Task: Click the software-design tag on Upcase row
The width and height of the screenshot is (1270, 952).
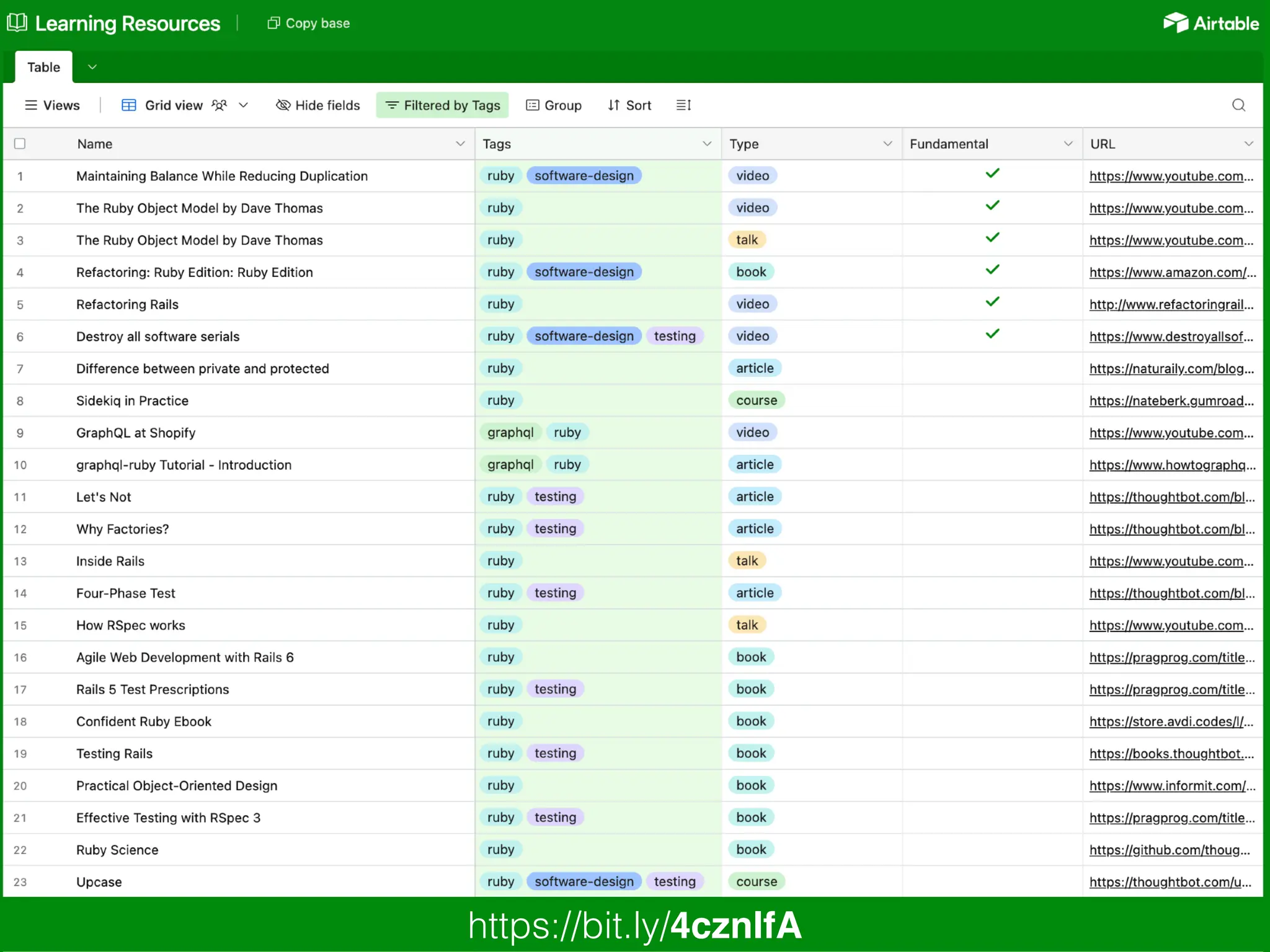Action: click(x=584, y=881)
